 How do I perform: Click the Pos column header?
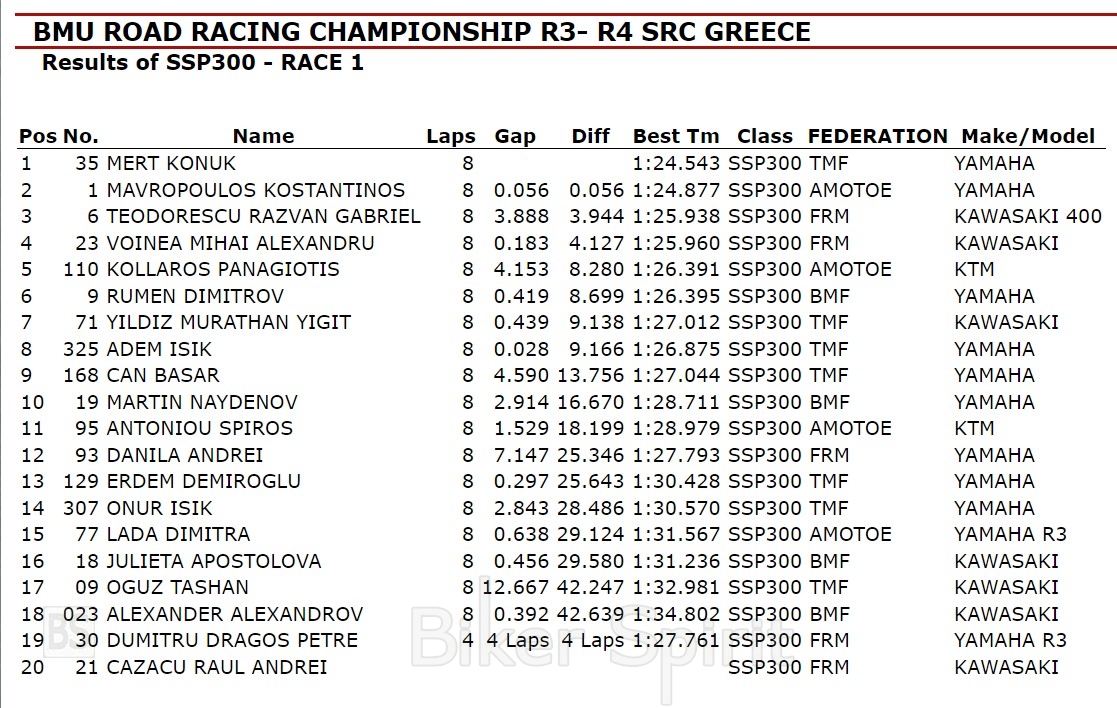pyautogui.click(x=38, y=137)
